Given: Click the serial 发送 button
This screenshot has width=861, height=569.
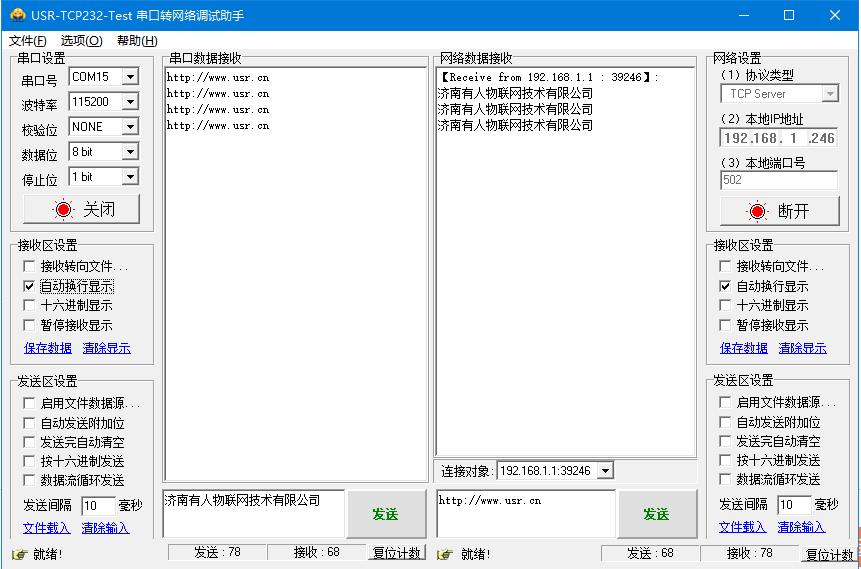Looking at the screenshot, I should pos(386,514).
